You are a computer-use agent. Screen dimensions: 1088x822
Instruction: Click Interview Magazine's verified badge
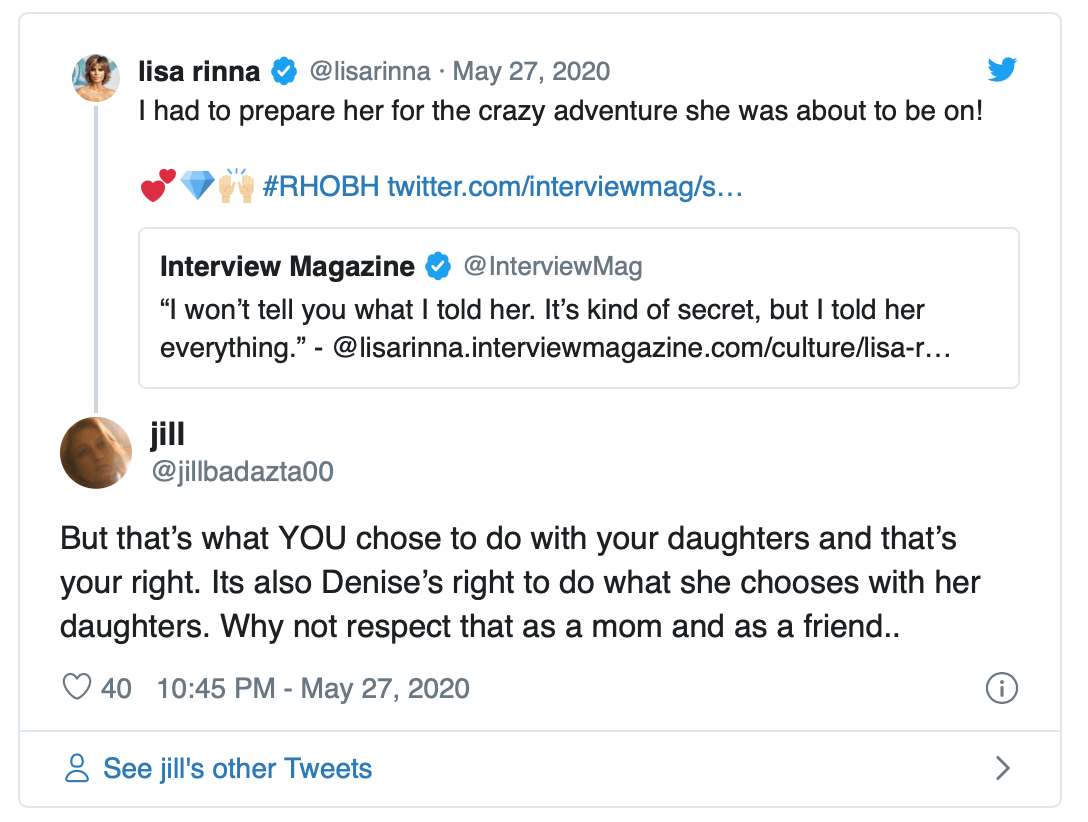(437, 266)
